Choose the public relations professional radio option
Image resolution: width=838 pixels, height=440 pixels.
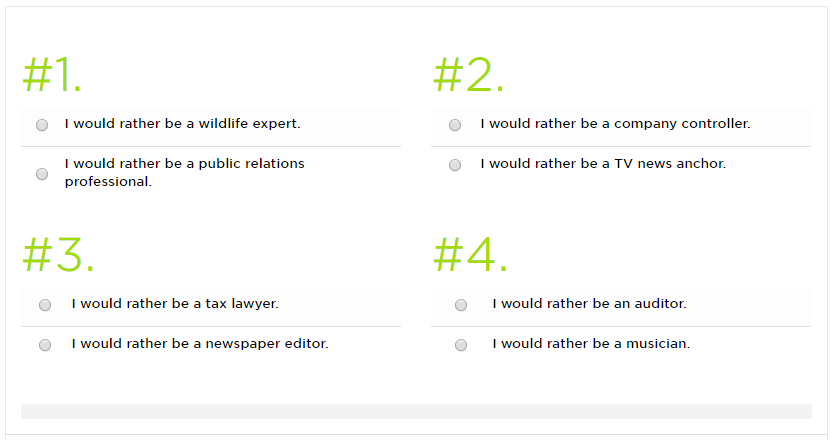tap(42, 174)
